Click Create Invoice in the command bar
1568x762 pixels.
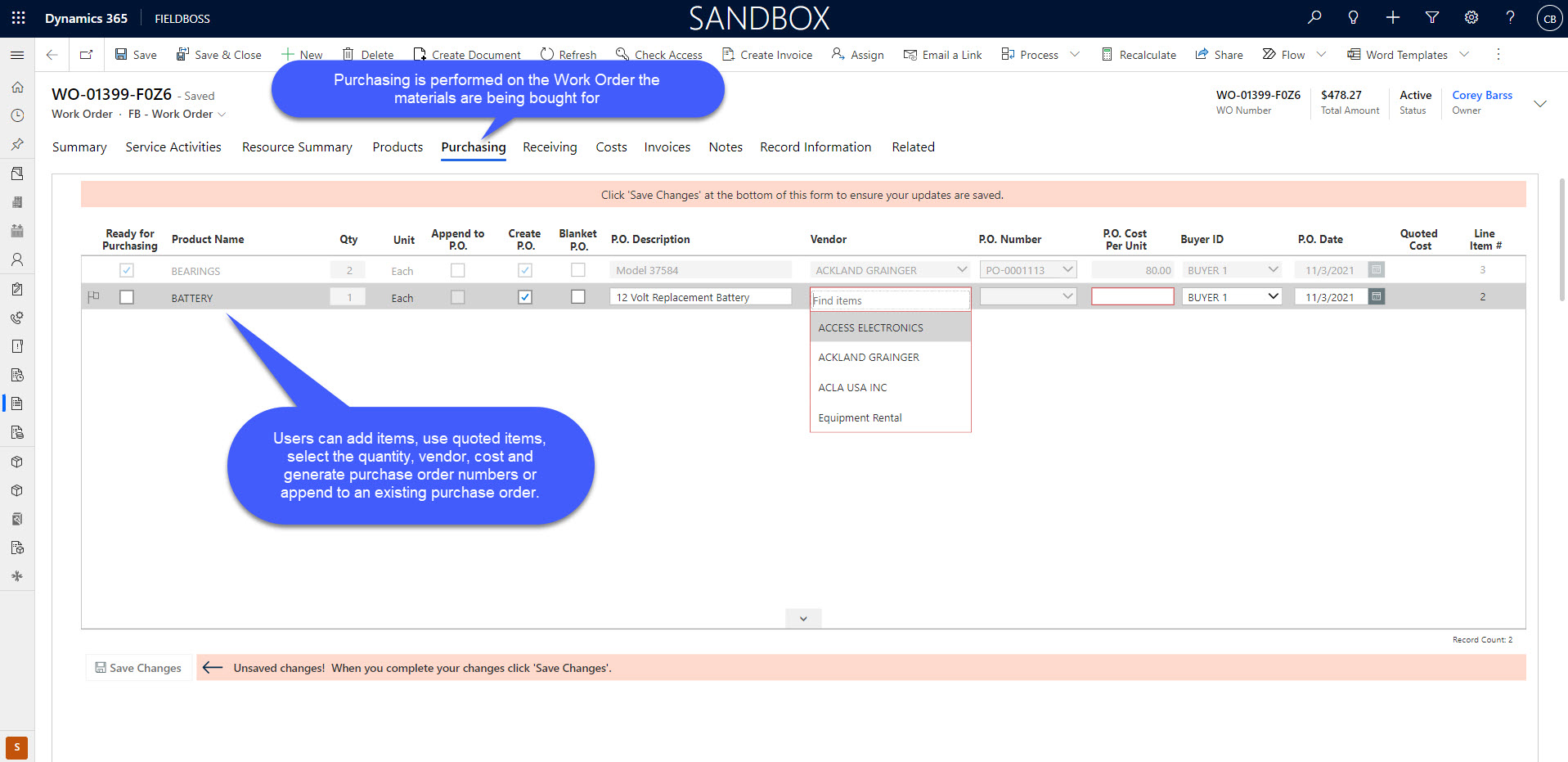767,55
